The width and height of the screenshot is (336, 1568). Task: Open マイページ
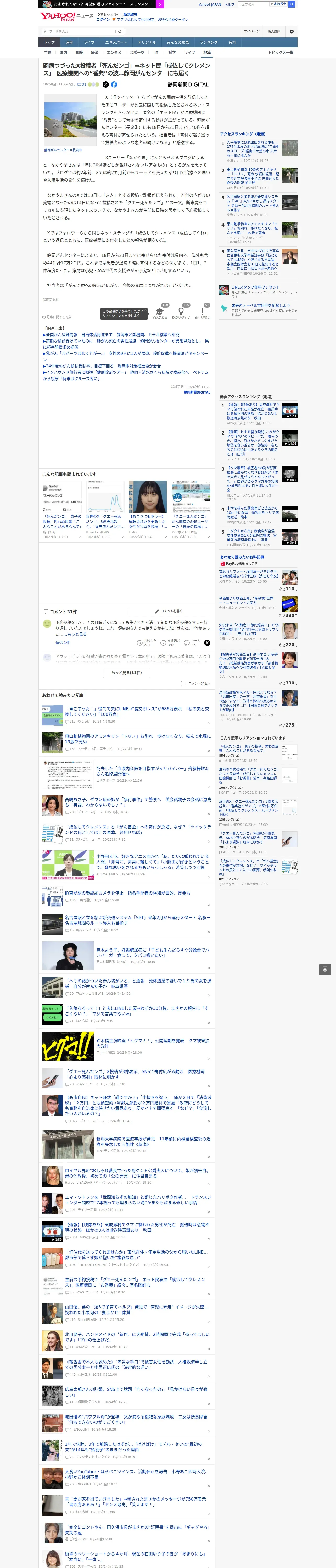(x=251, y=32)
